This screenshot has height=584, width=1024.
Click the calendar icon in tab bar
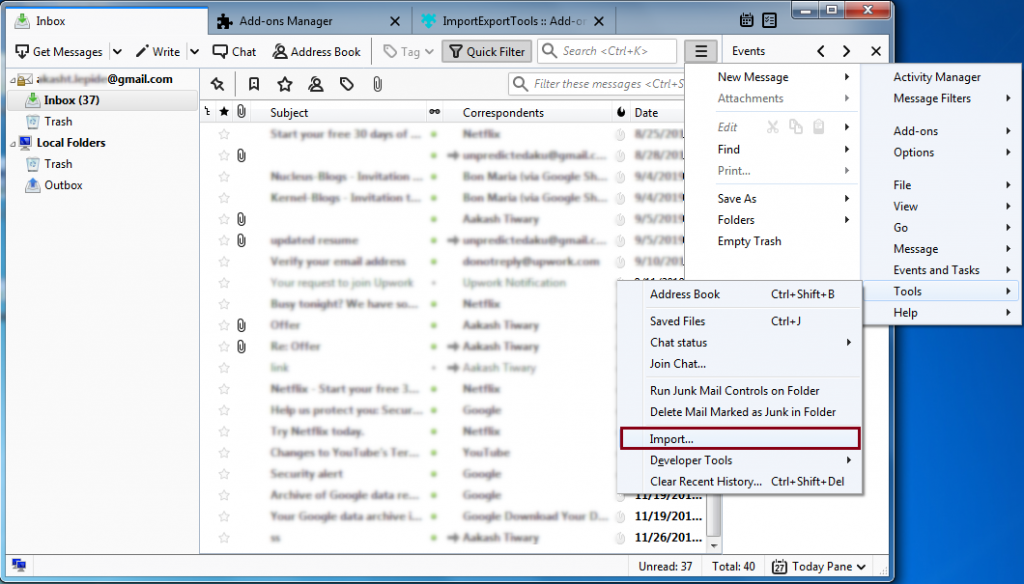747,20
